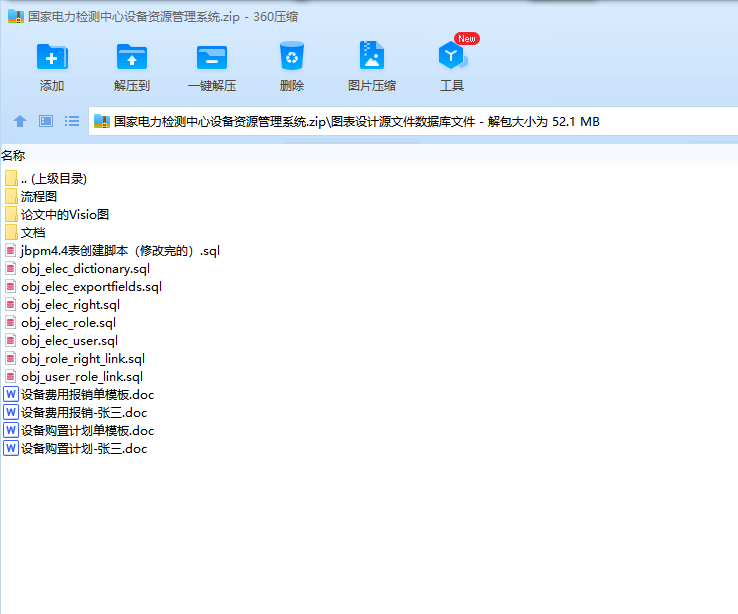The image size is (738, 614).
Task: Open the 图片压缩 image compression tool
Action: pyautogui.click(x=372, y=56)
